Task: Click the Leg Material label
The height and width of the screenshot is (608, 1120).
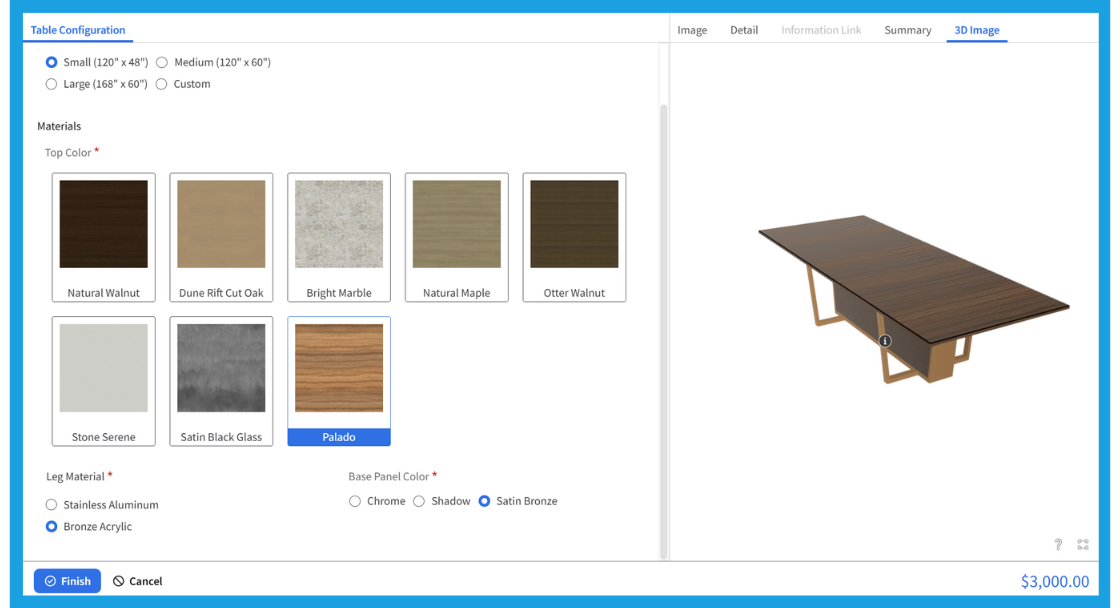Action: [75, 477]
